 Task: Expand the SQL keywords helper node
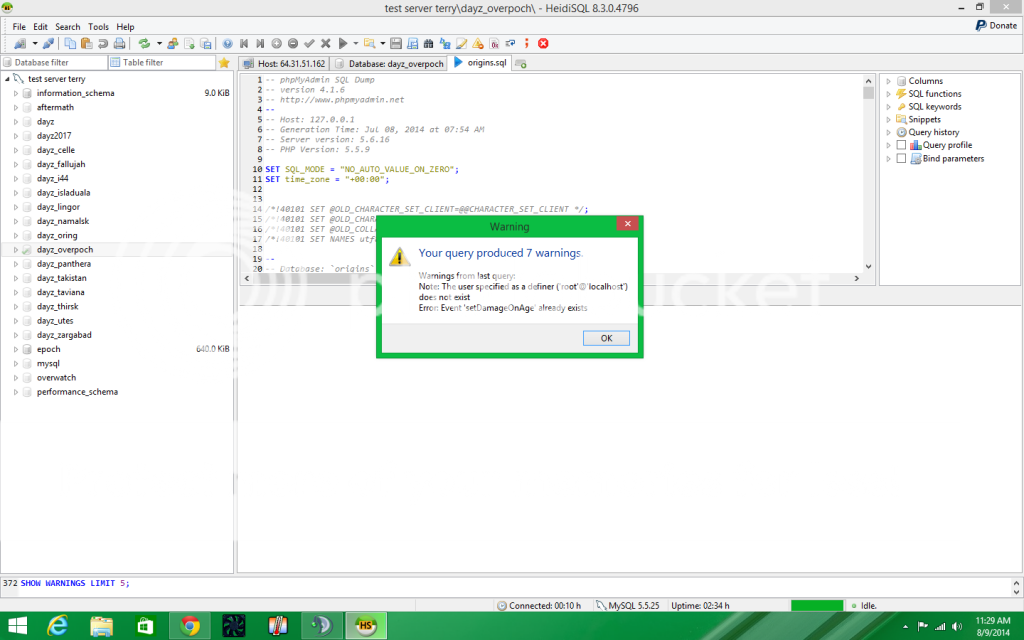click(x=888, y=107)
